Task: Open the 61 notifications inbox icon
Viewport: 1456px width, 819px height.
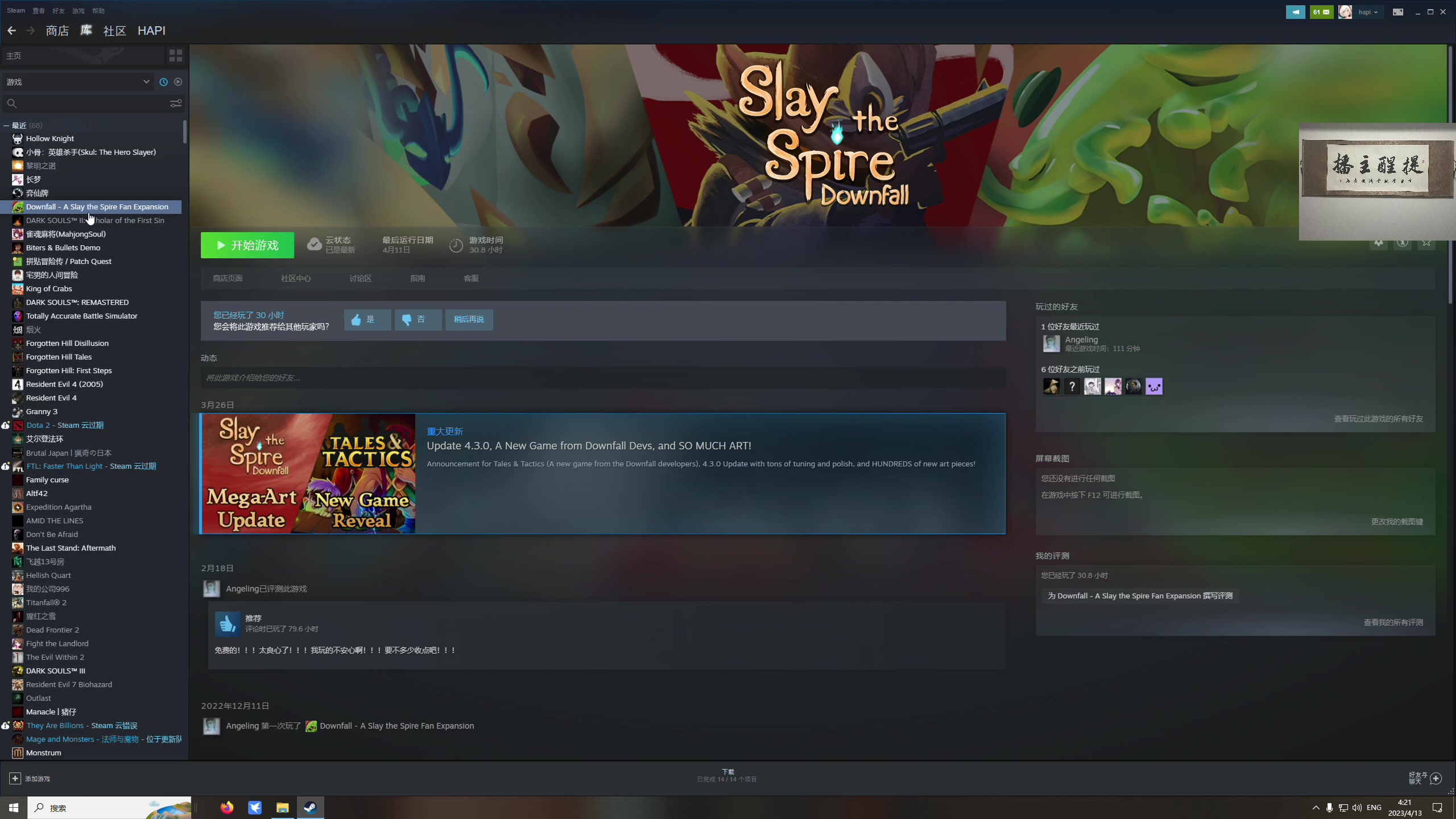Action: [1321, 11]
